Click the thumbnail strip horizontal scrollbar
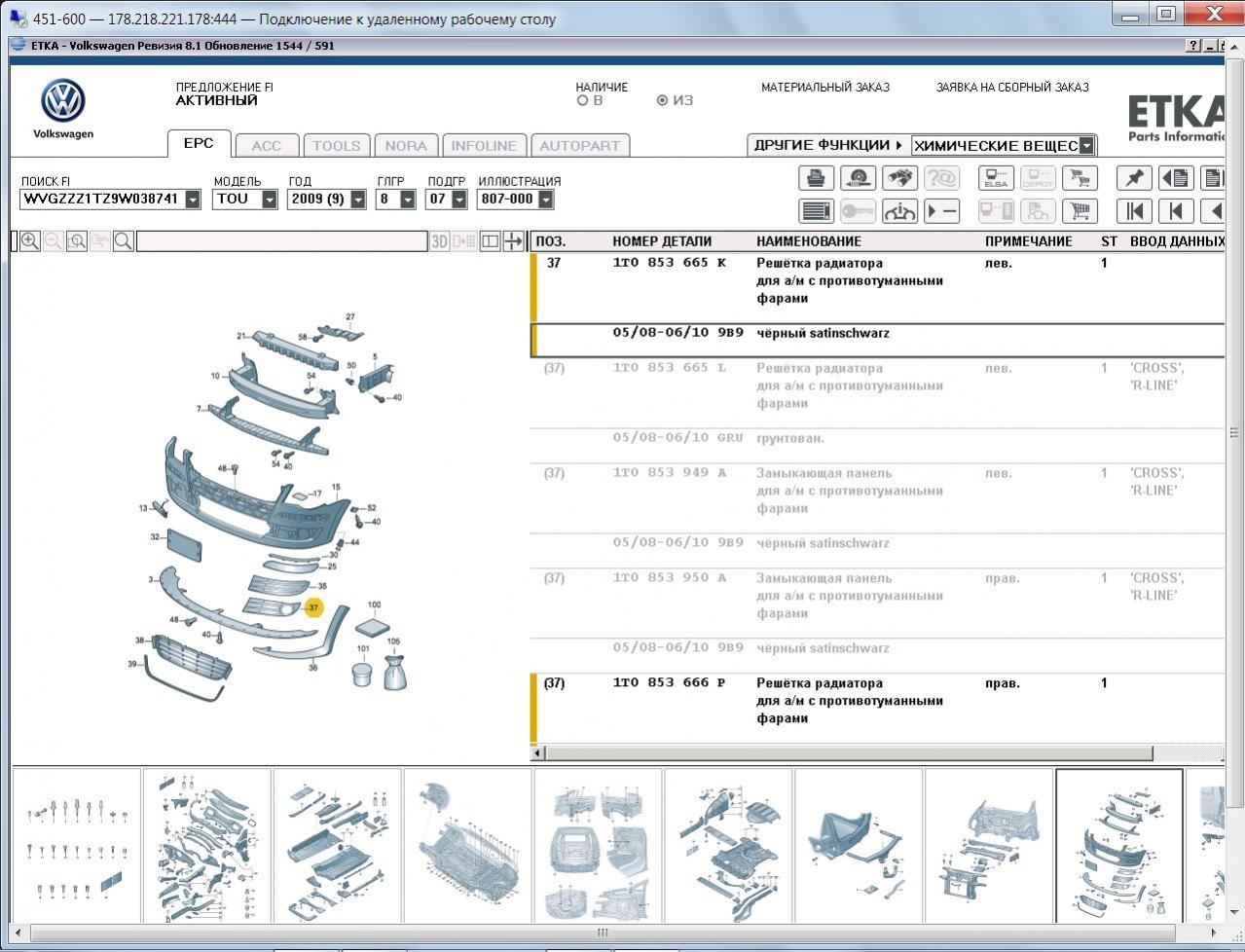1245x952 pixels. point(603,932)
